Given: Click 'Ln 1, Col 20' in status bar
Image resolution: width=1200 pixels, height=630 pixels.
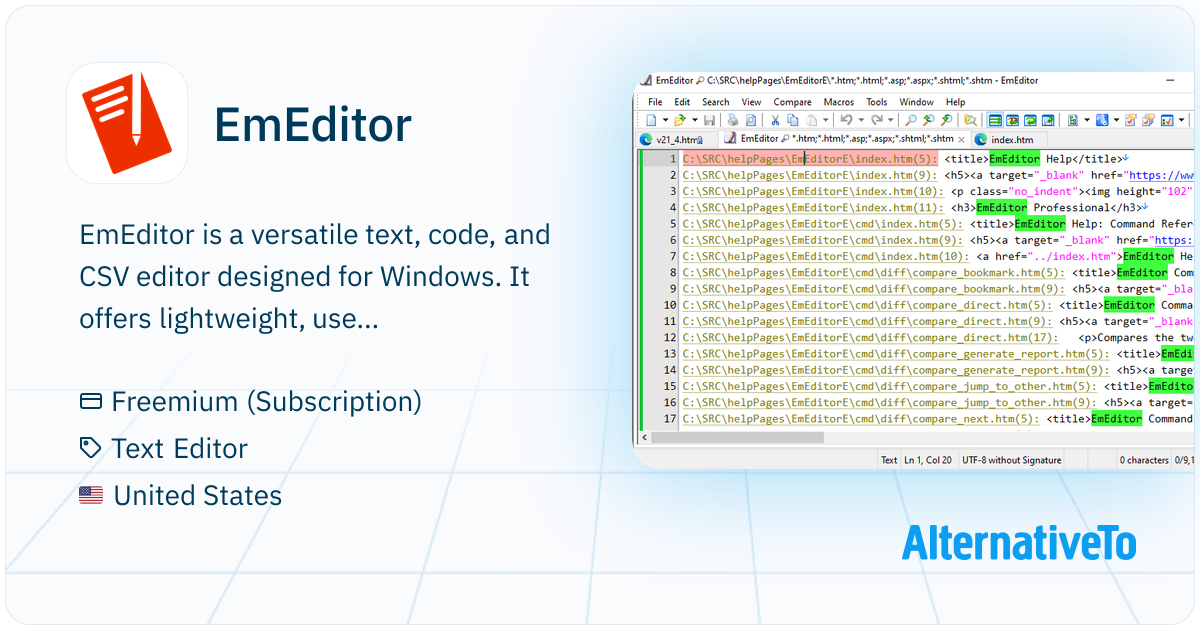Looking at the screenshot, I should (928, 460).
